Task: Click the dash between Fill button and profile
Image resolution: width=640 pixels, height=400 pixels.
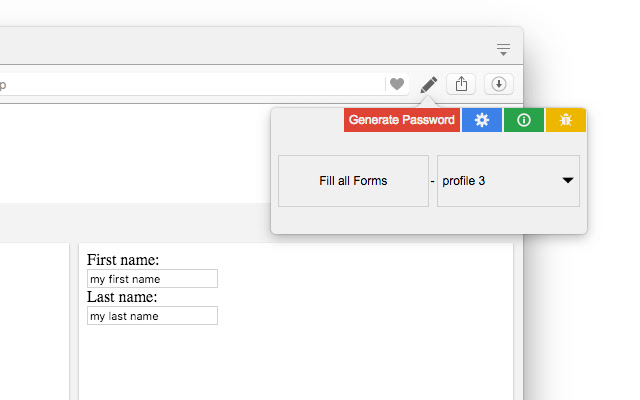Action: point(432,182)
